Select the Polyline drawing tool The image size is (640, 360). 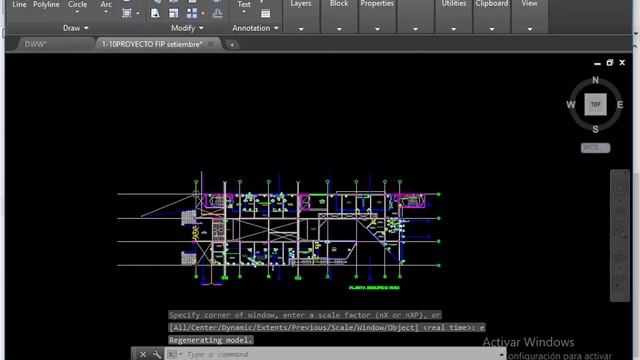(x=46, y=4)
